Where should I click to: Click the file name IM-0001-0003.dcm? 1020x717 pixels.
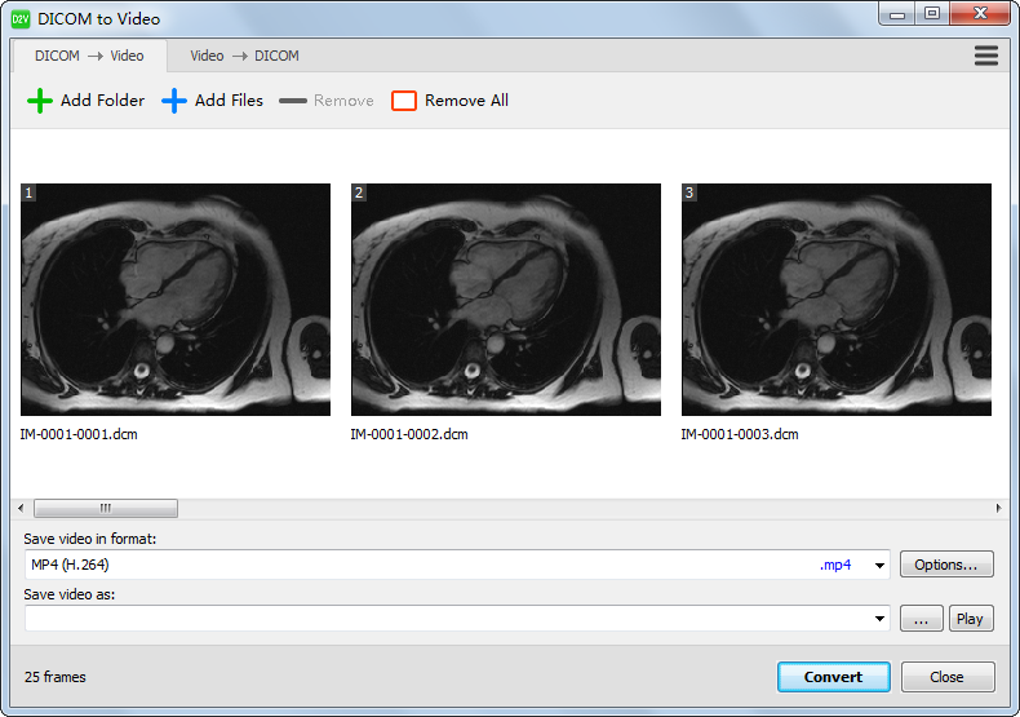740,434
